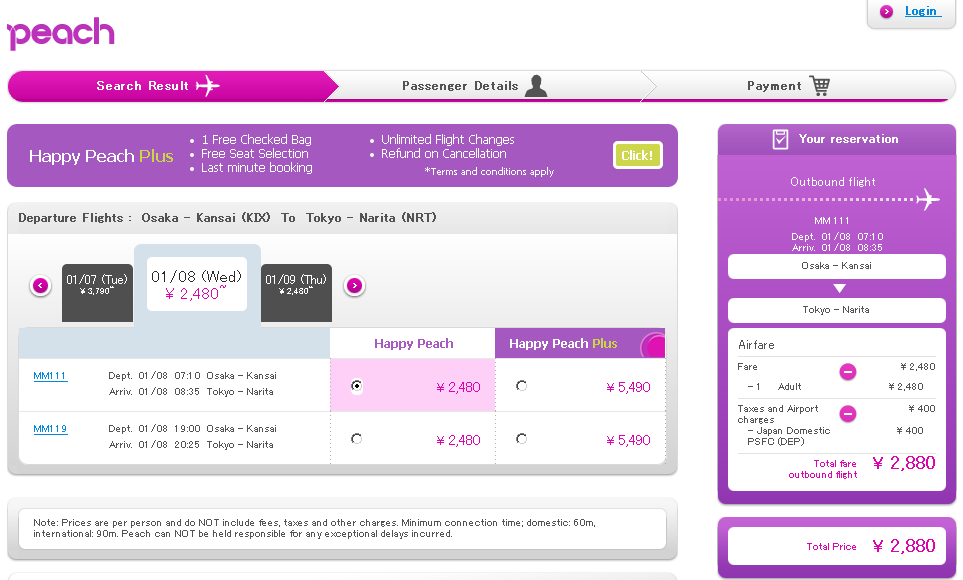The width and height of the screenshot is (963, 580).
Task: Click the person icon beside Passenger Details
Action: (536, 86)
